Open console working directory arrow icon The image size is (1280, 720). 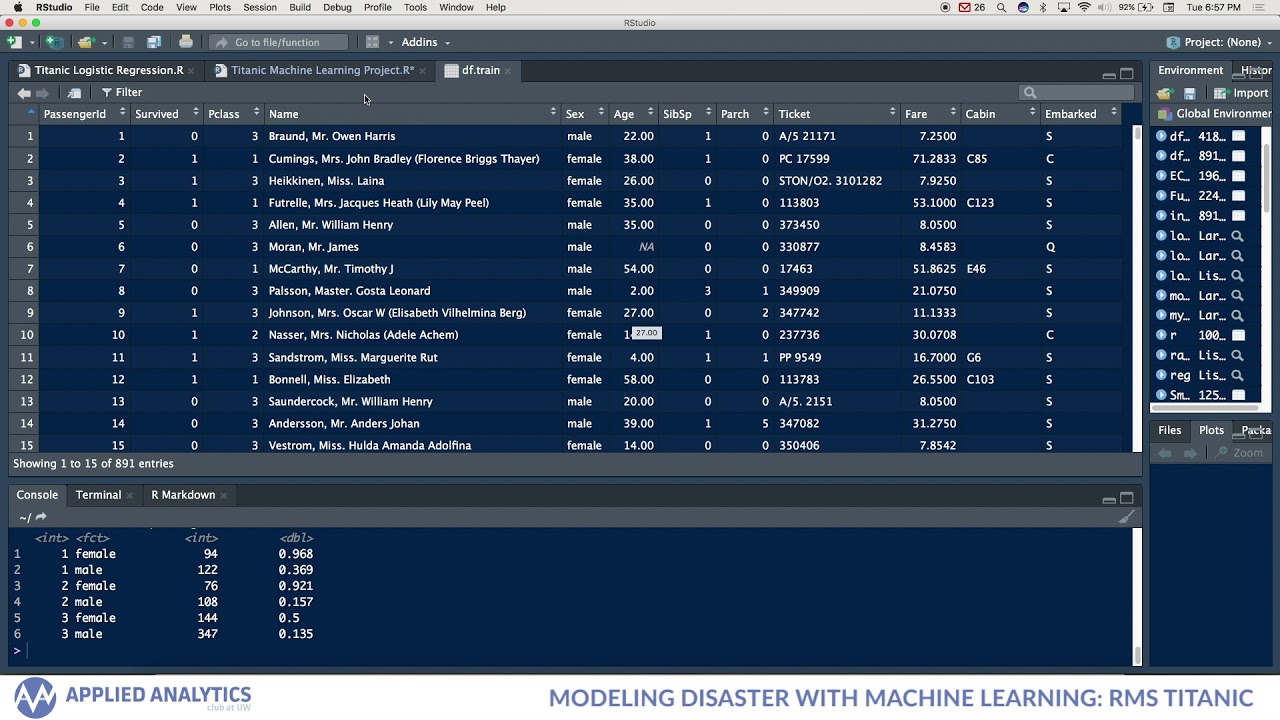click(41, 517)
